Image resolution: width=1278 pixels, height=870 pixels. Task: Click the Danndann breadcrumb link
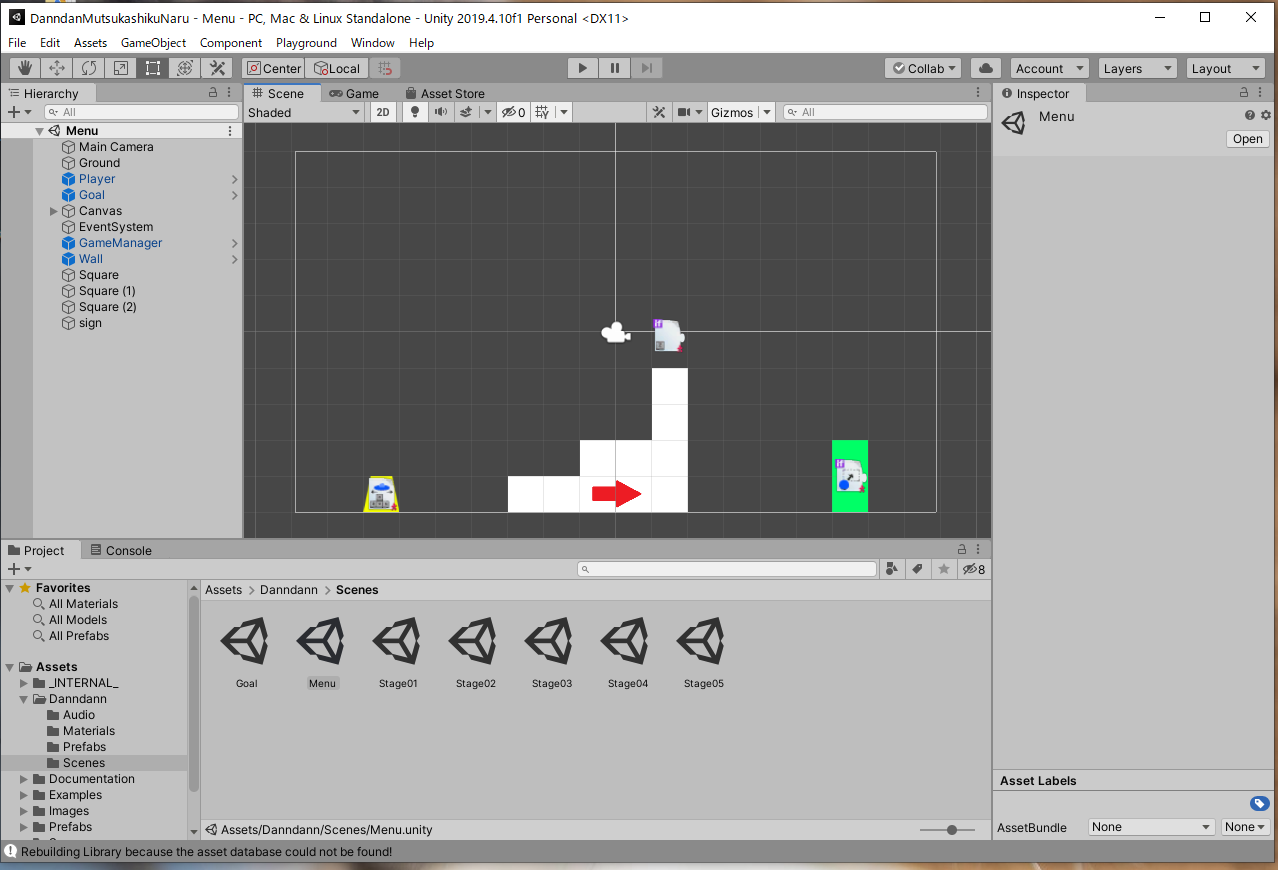(289, 590)
